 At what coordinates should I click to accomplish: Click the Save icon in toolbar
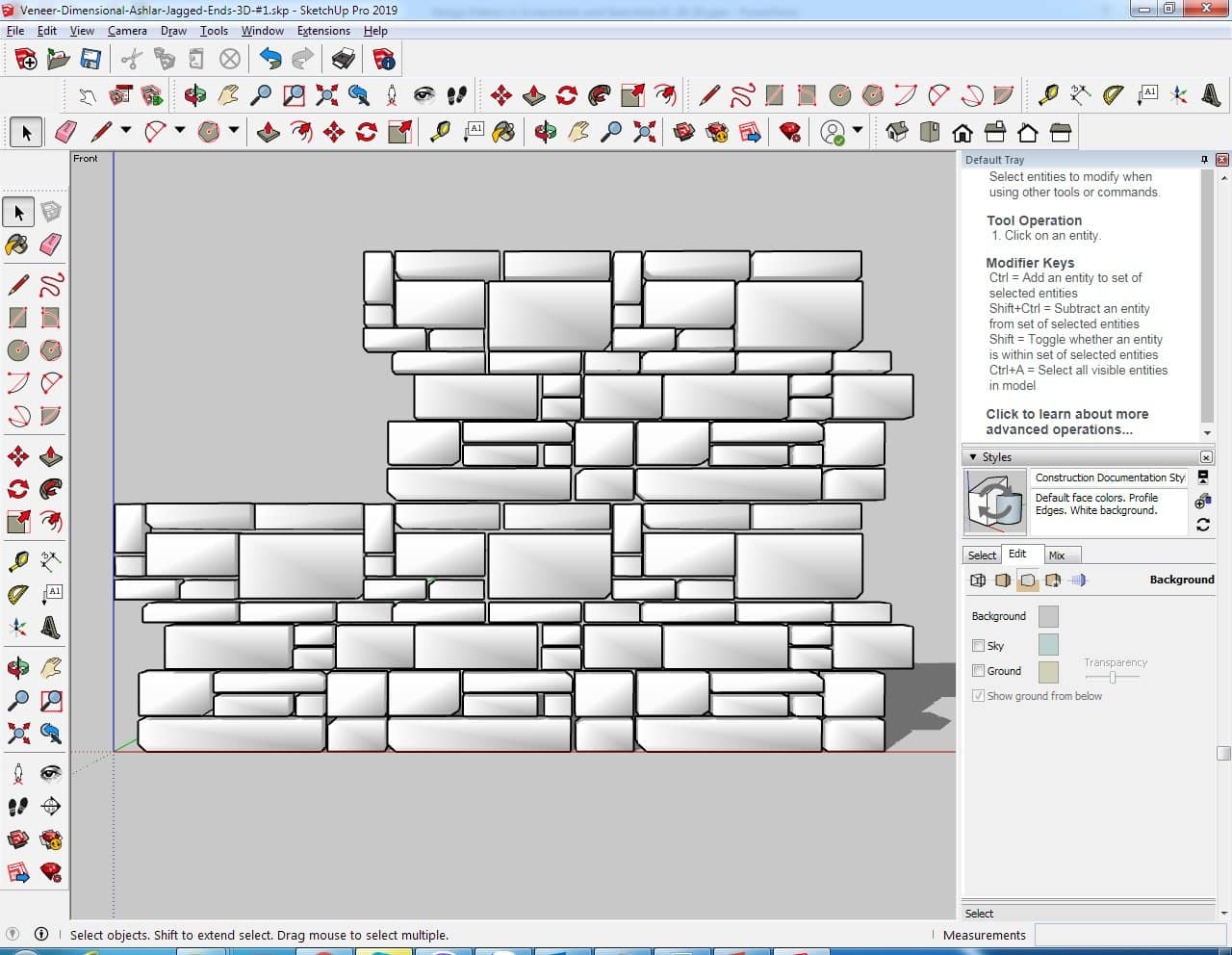(x=90, y=60)
